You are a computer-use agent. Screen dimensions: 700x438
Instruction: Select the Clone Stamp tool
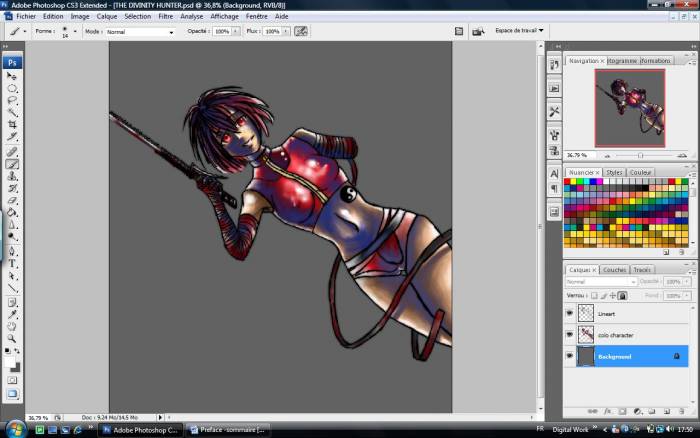click(x=12, y=176)
